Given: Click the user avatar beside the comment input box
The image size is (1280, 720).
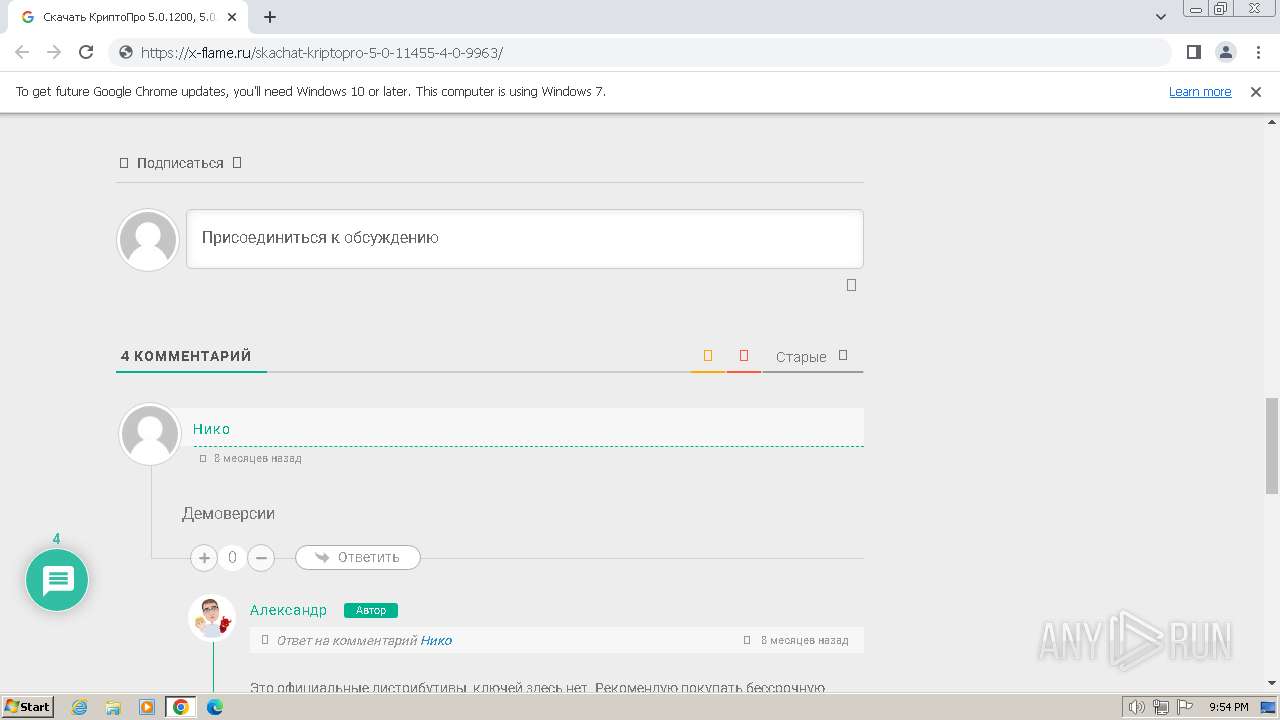Looking at the screenshot, I should (148, 240).
